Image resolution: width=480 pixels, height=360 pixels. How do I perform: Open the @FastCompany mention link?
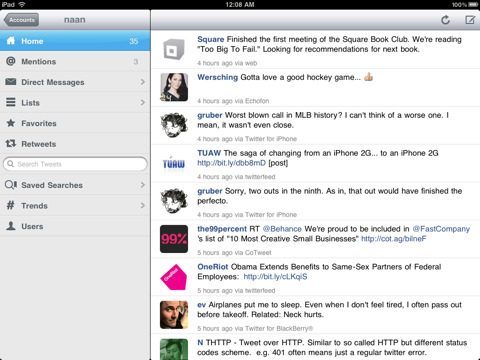(x=441, y=229)
